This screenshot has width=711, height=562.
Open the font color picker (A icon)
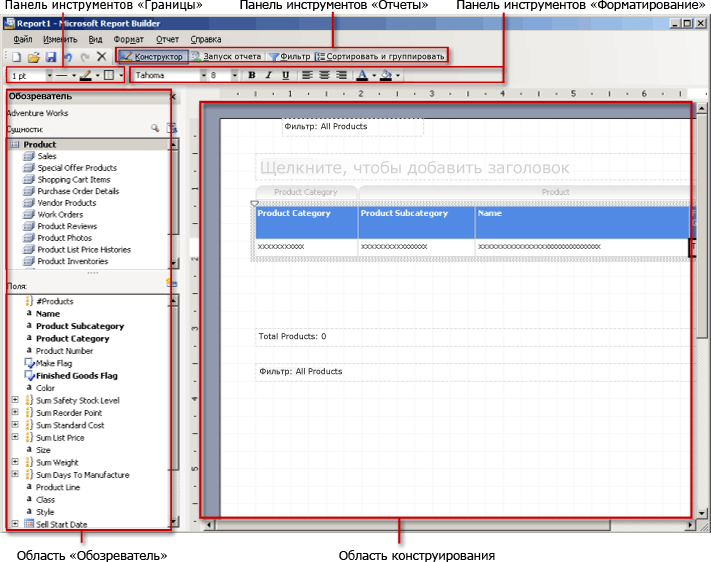pos(361,75)
